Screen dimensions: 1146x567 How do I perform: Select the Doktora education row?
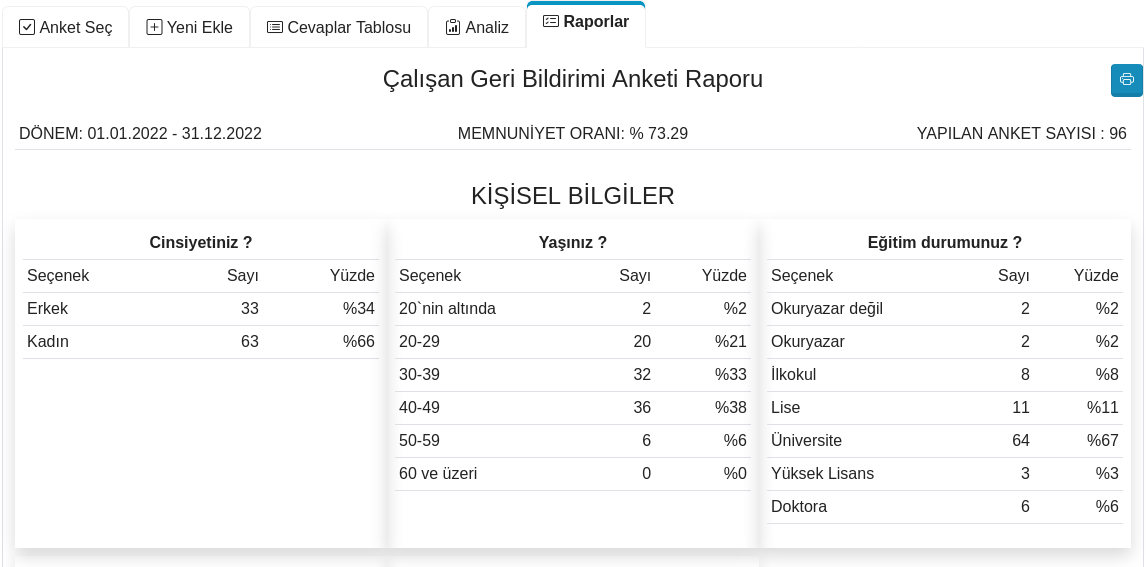[x=945, y=506]
